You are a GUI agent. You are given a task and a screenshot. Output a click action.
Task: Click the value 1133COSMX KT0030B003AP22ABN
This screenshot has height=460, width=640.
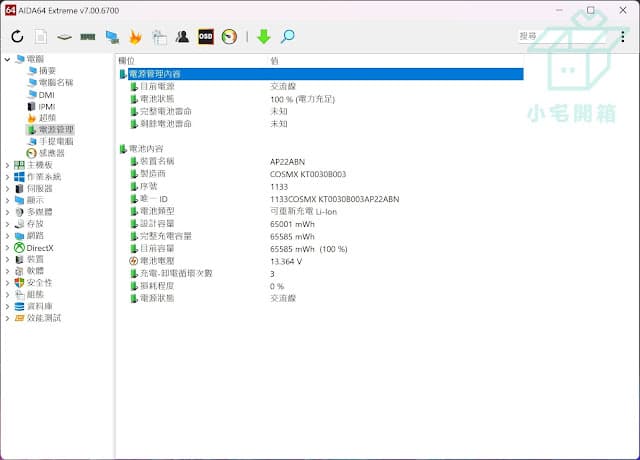335,199
